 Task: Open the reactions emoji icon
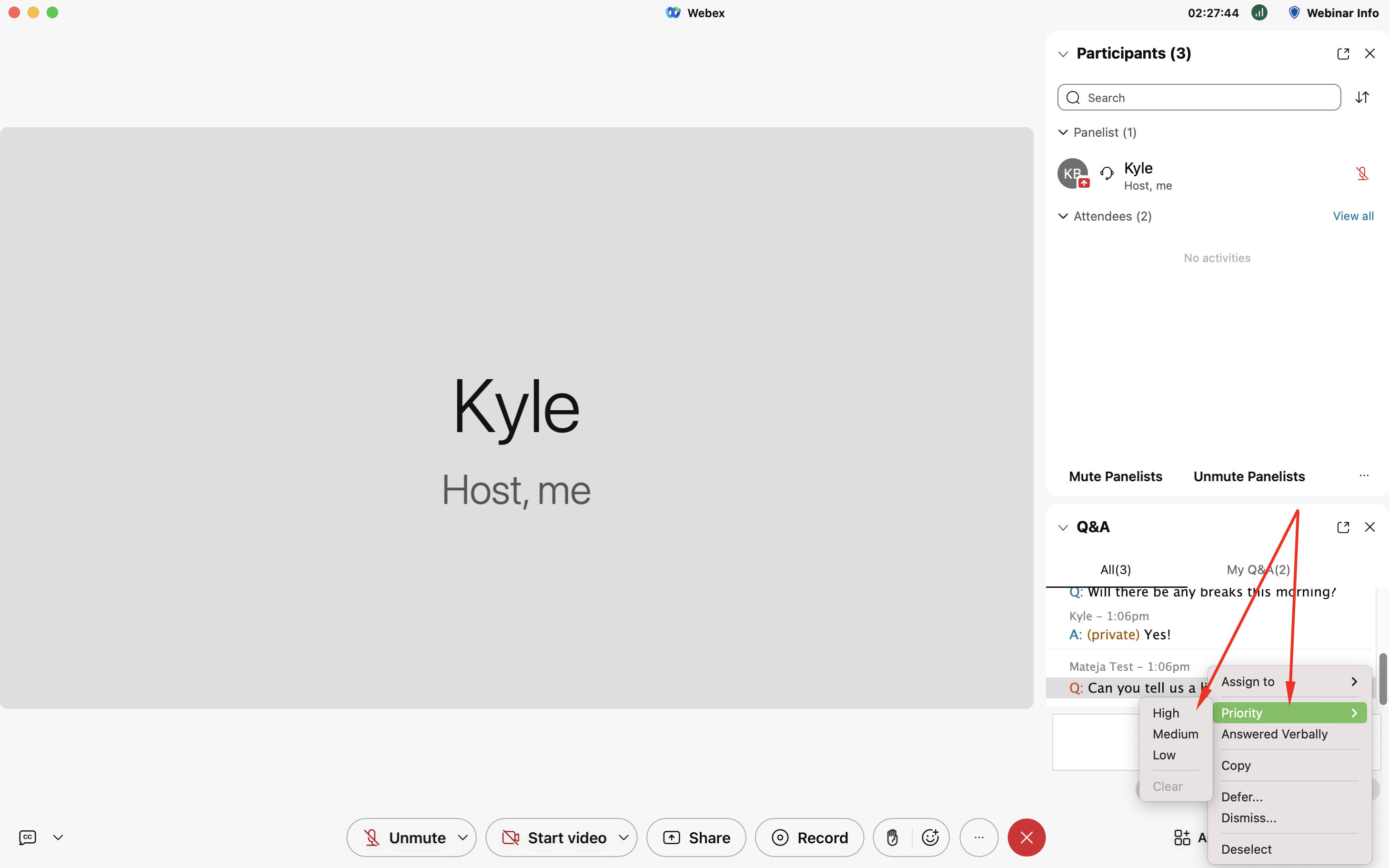pyautogui.click(x=930, y=838)
